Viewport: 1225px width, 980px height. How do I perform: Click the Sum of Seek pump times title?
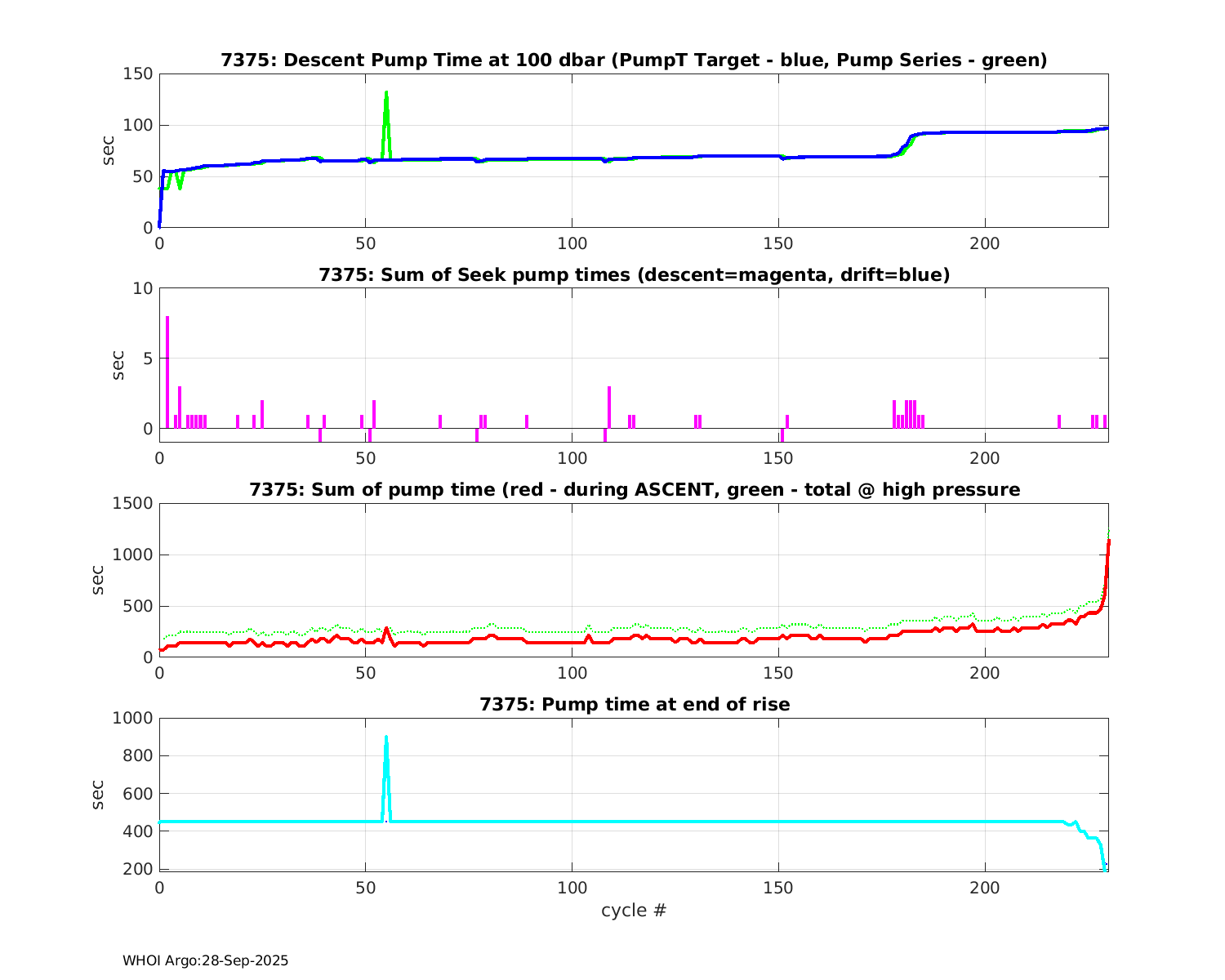[634, 275]
